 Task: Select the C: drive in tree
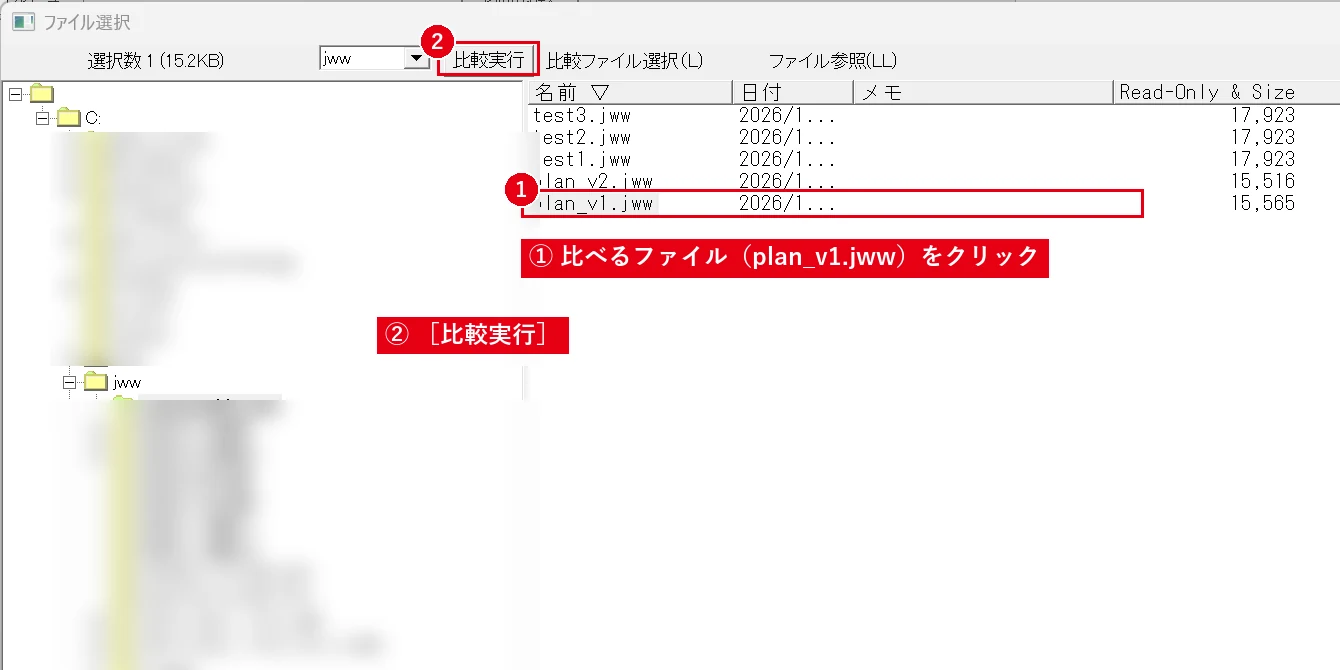93,118
